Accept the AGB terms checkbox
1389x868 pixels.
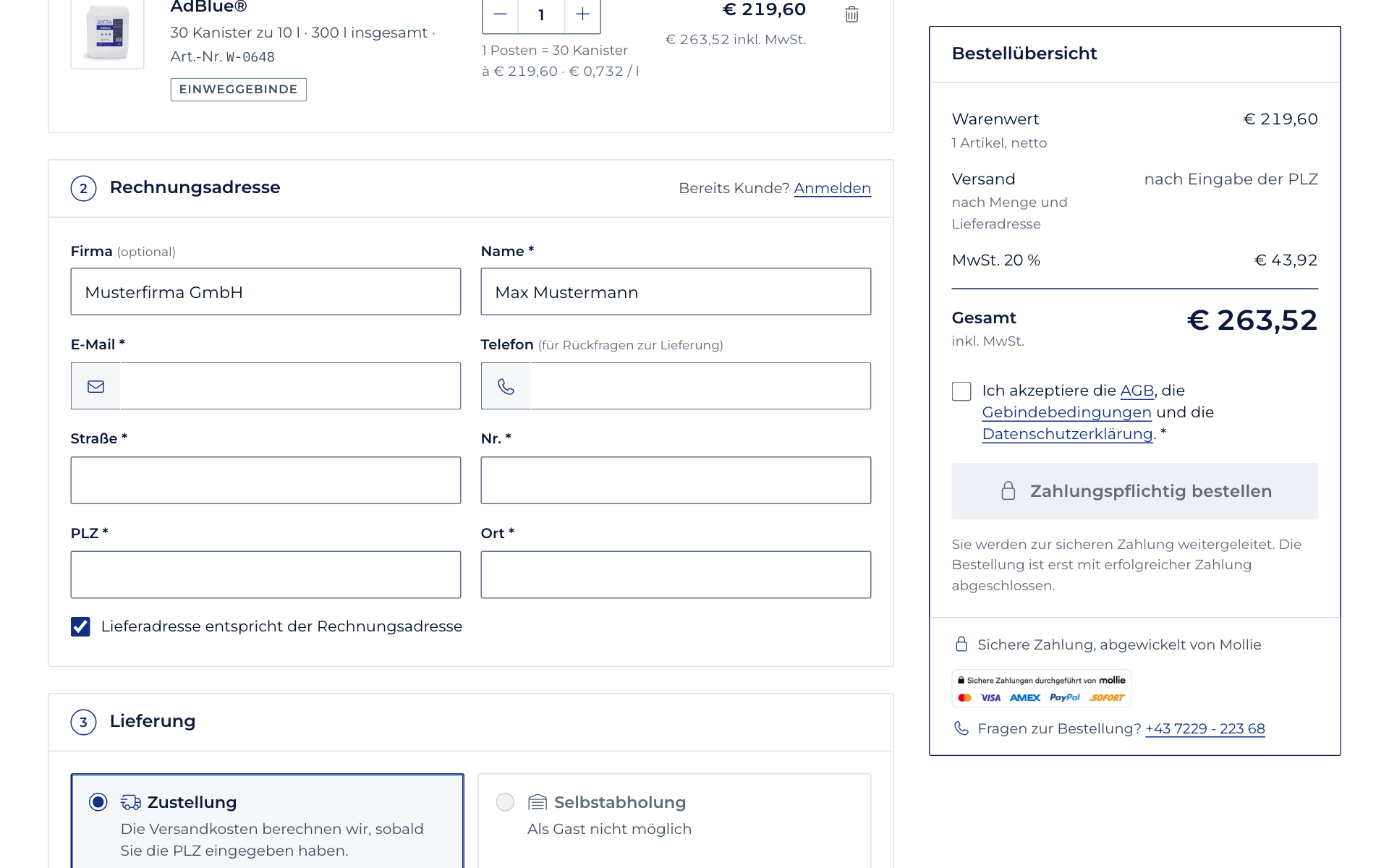point(961,391)
